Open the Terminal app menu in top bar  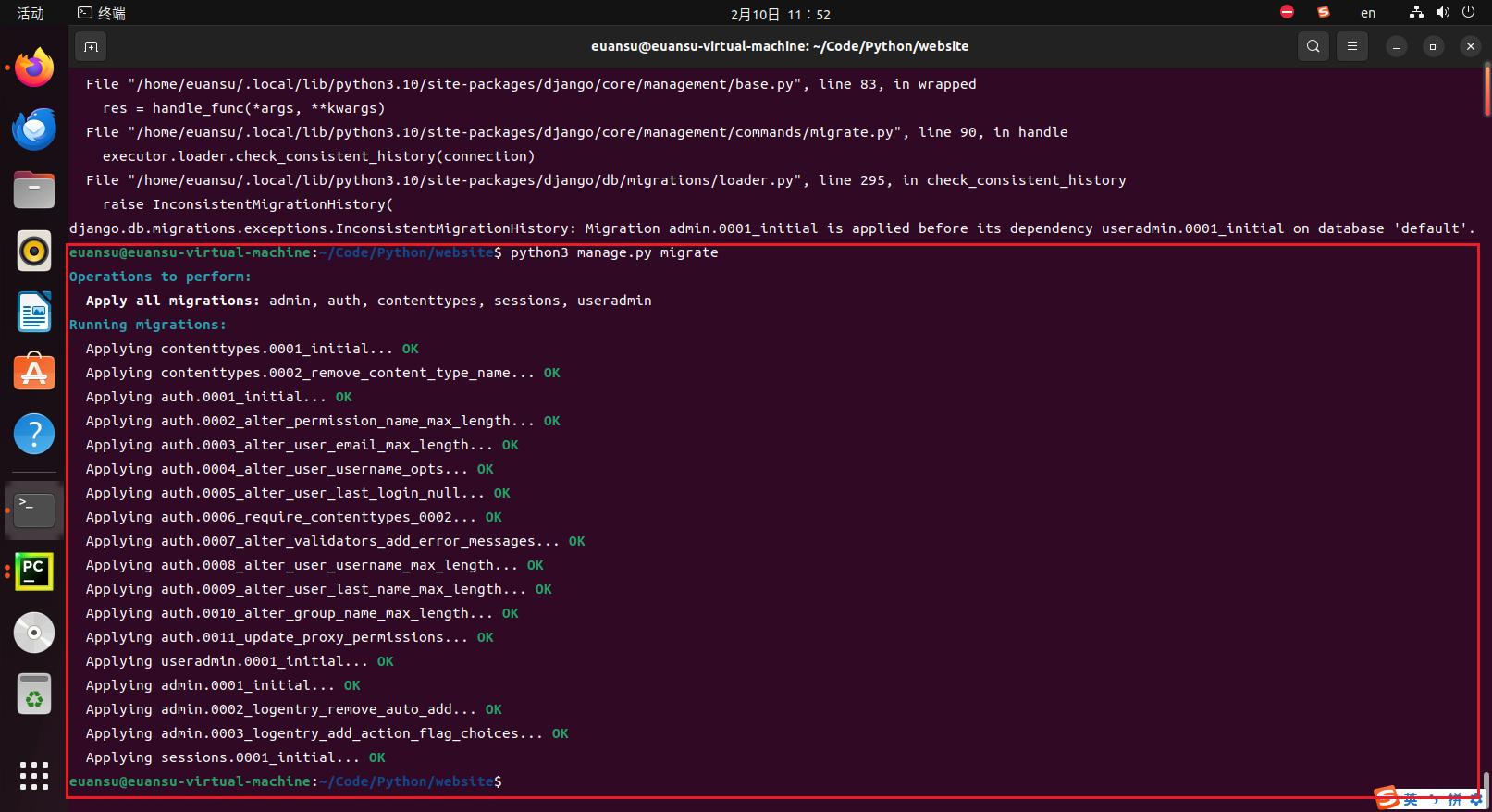(102, 14)
